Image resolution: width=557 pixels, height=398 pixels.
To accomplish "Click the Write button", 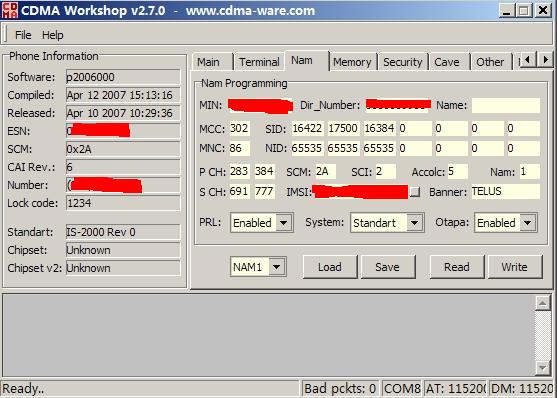I will 515,267.
